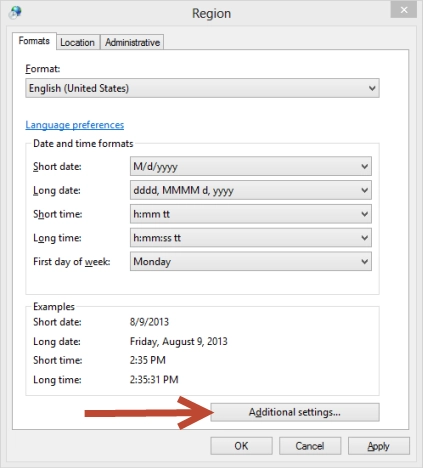Viewport: 423px width, 468px height.
Task: Select the example text Friday, August 9, 2013
Action: [x=179, y=341]
